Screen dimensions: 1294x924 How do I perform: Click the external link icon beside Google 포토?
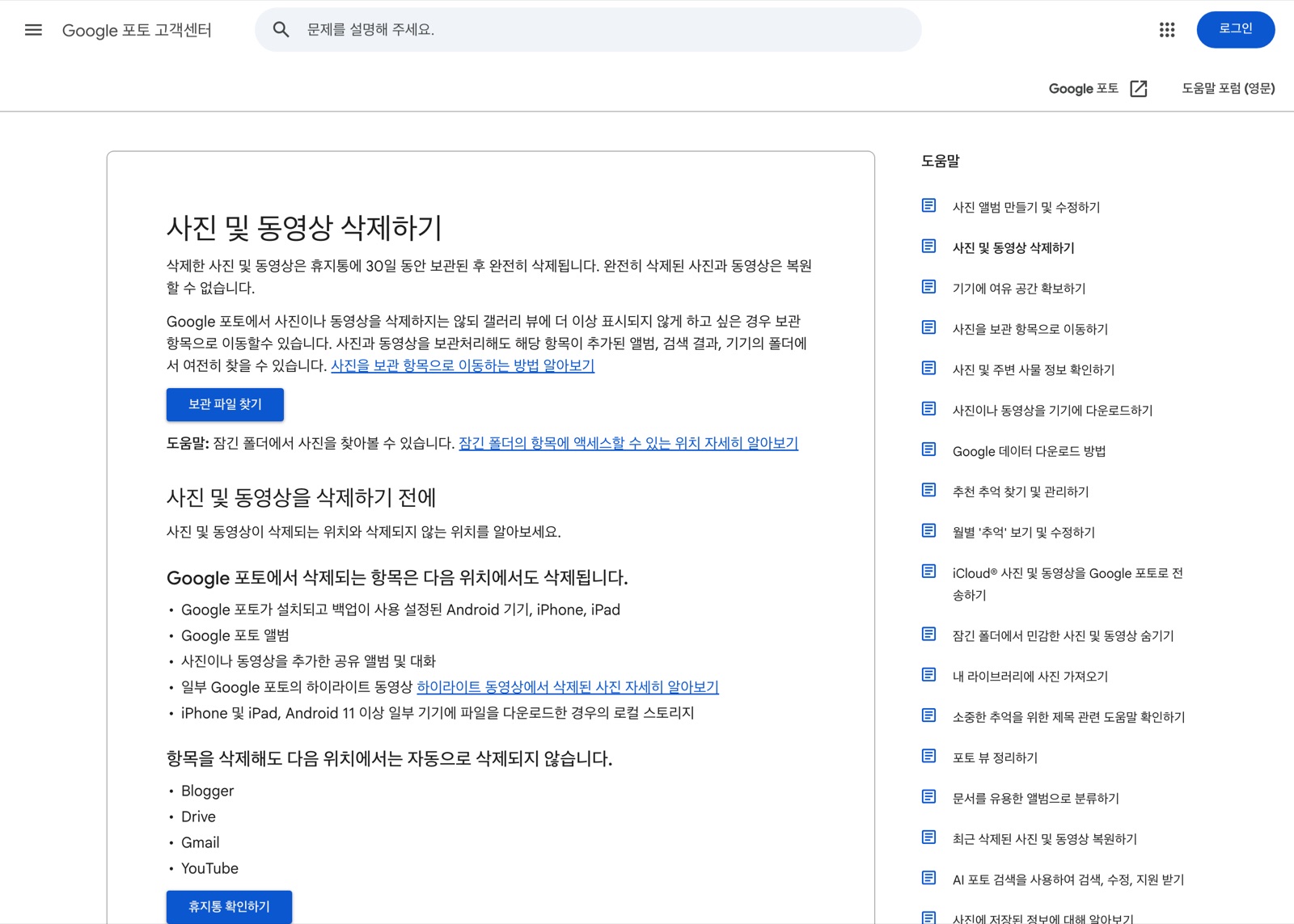click(x=1139, y=89)
